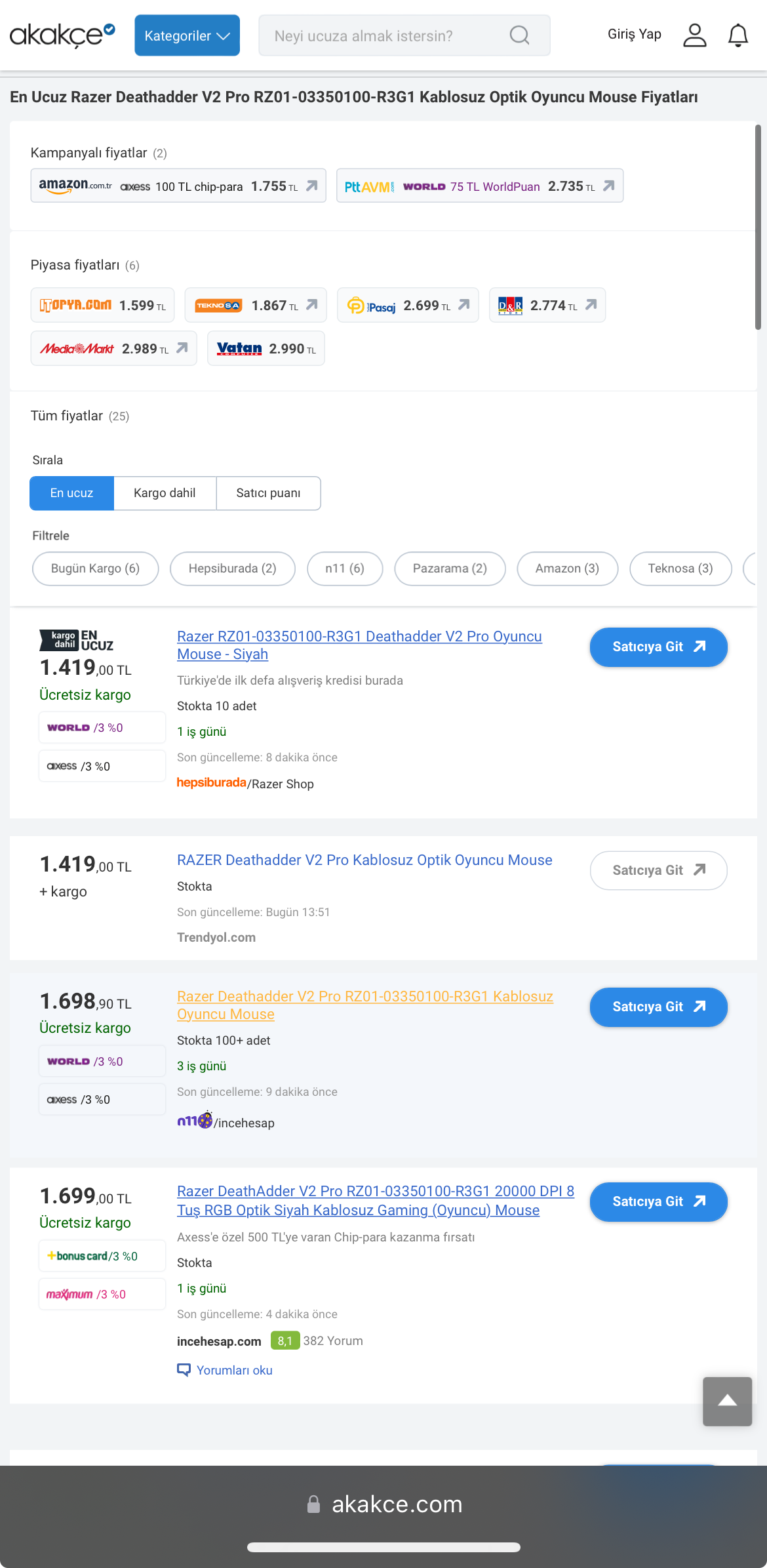This screenshot has width=767, height=1568.
Task: Open the Teknosa 1.867 TL price
Action: tap(256, 306)
